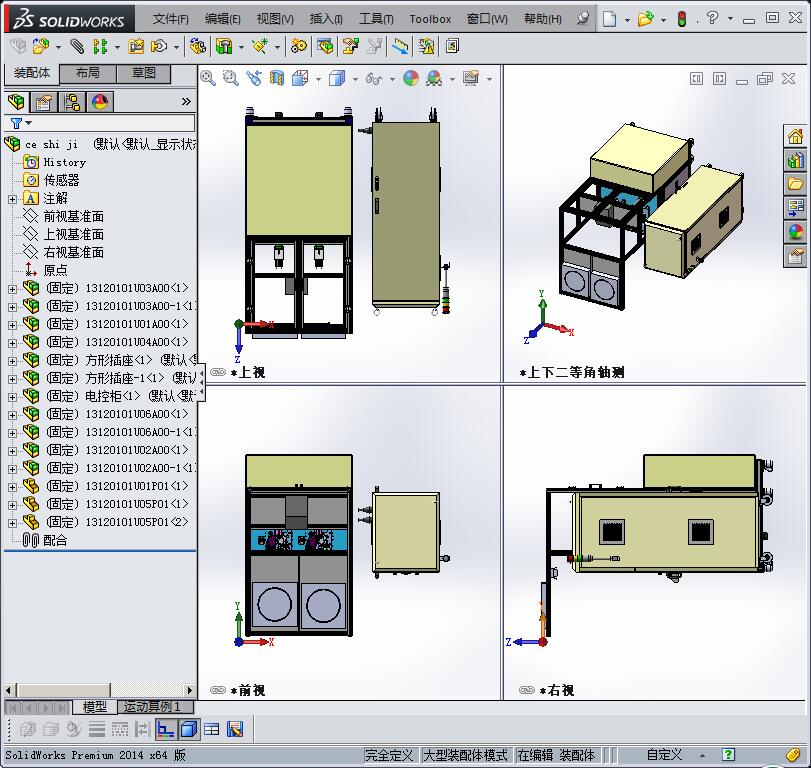Expand the 13120101U04A00<1> node
This screenshot has width=811, height=768.
12,343
